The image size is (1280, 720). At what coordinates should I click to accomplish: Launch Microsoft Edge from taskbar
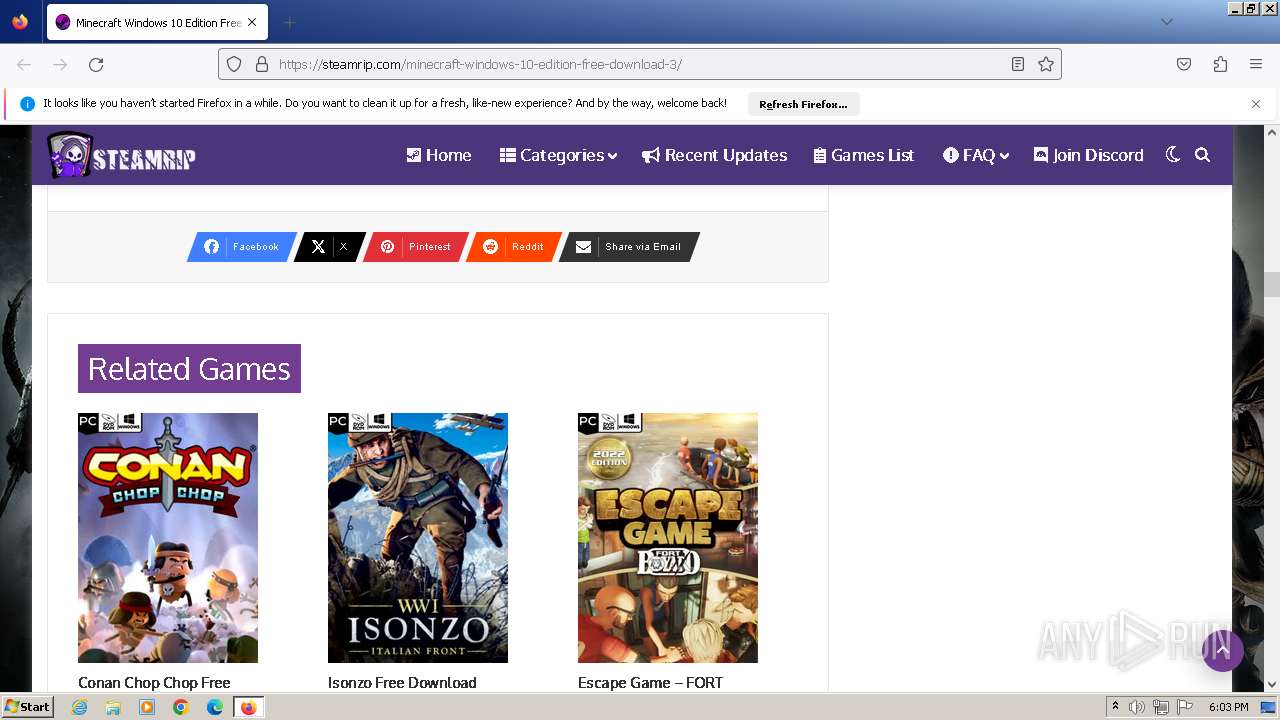coord(215,707)
